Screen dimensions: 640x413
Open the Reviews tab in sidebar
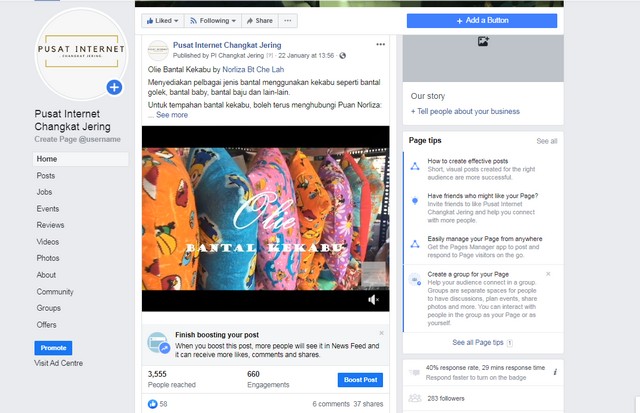50,225
